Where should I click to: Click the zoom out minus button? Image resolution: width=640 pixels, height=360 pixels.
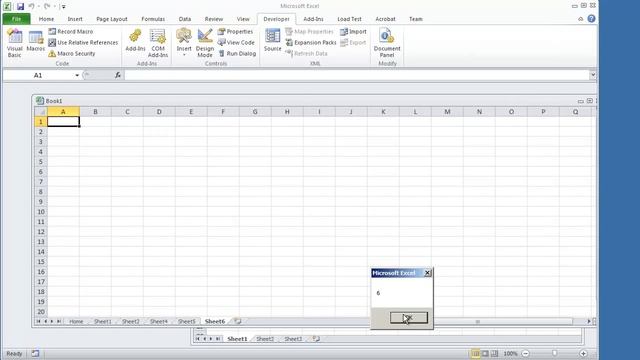pos(526,353)
